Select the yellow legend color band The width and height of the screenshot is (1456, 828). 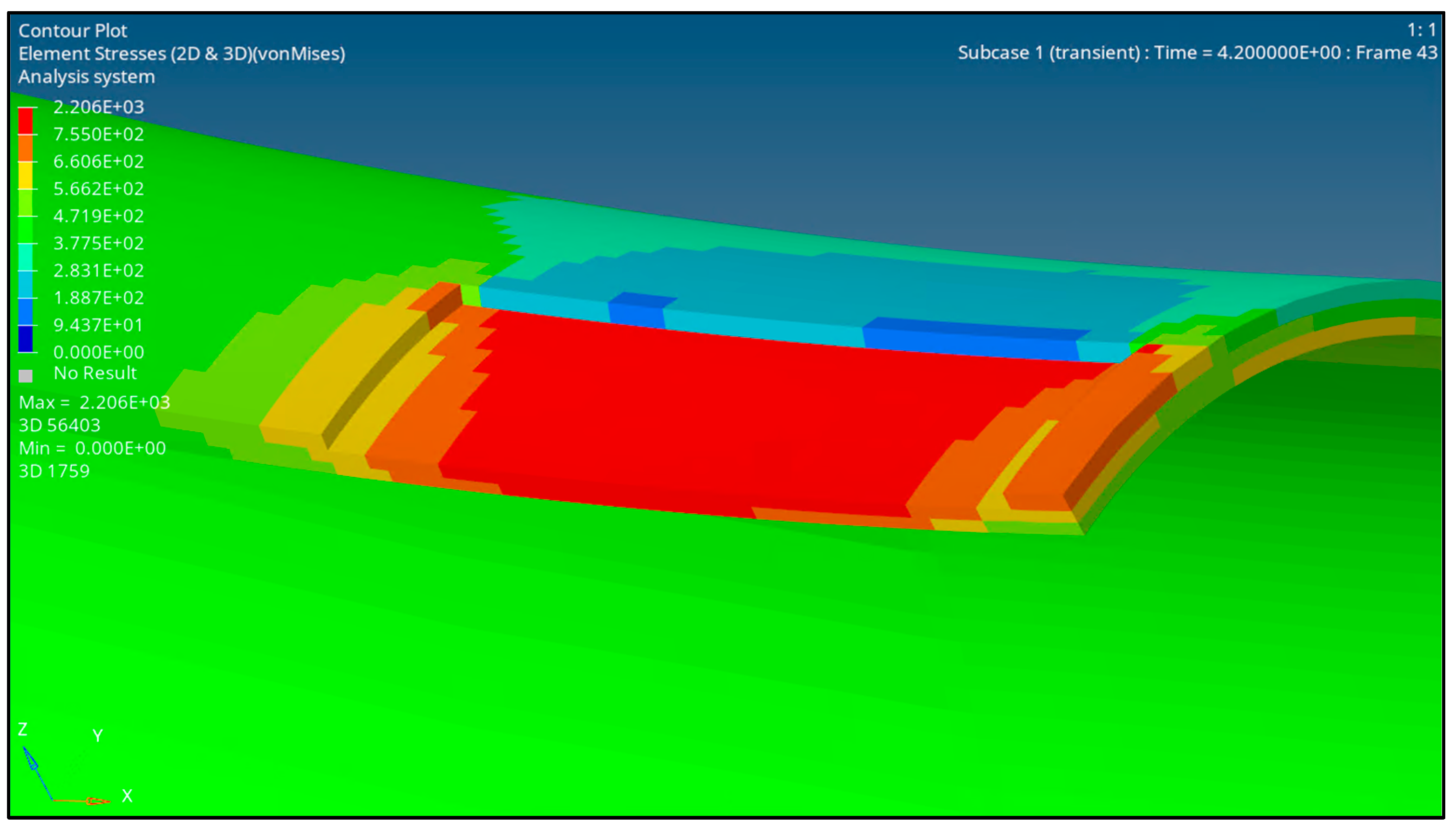(26, 175)
